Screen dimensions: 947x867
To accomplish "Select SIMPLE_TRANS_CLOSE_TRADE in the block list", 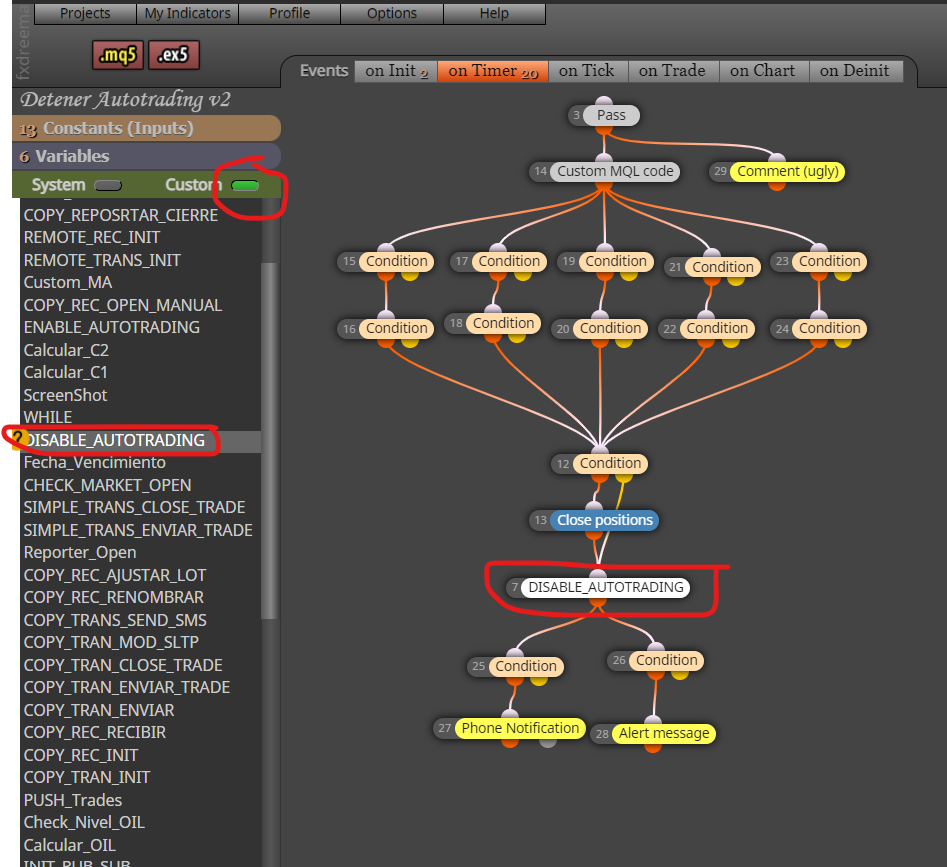I will pyautogui.click(x=134, y=508).
